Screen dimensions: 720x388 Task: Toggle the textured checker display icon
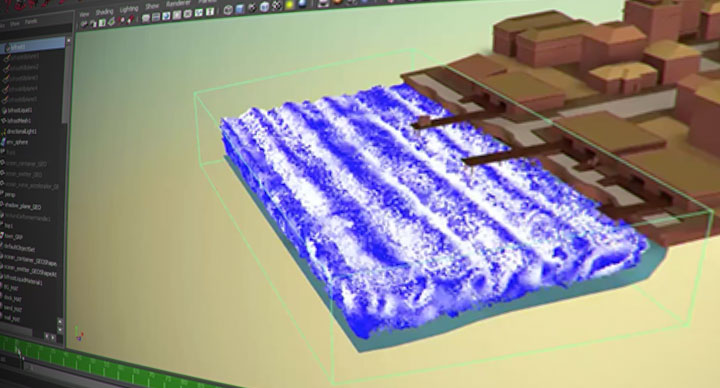pos(276,5)
